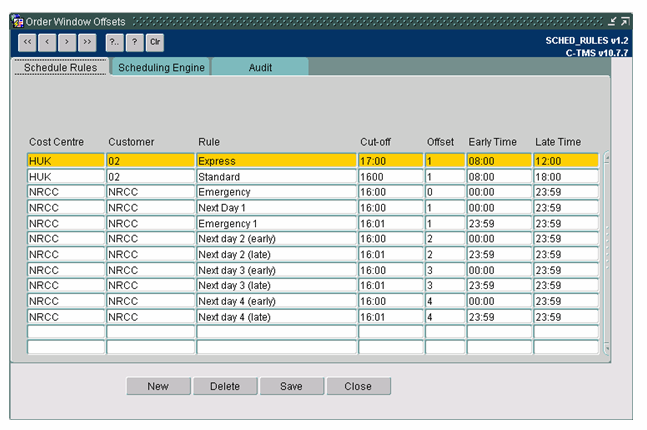Click the table's vertical scrollbar

[607, 253]
